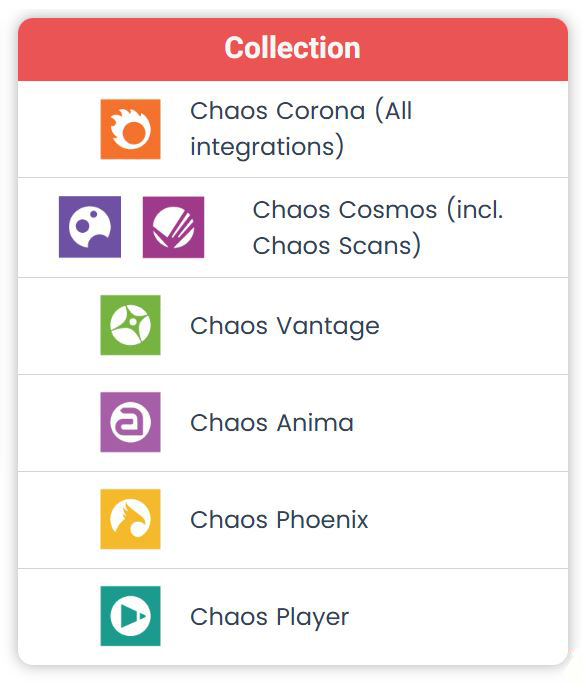Viewport: 582px width, 684px height.
Task: Select the 'Chaos Cosmos' product name text
Action: [345, 210]
